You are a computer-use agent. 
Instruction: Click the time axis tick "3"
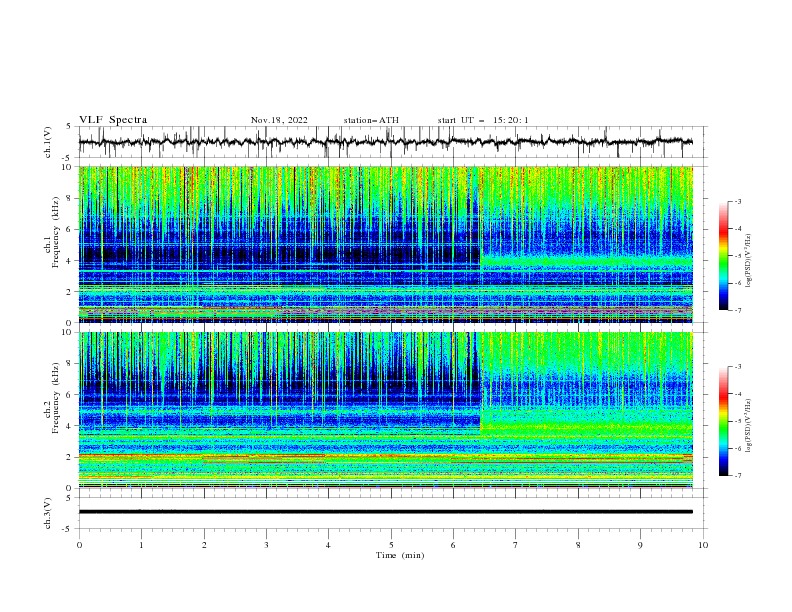coord(266,545)
